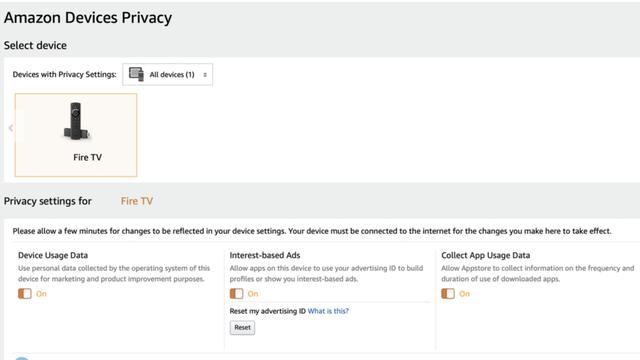Click the dropdown up-down arrow indicator
The width and height of the screenshot is (640, 360).
(205, 75)
